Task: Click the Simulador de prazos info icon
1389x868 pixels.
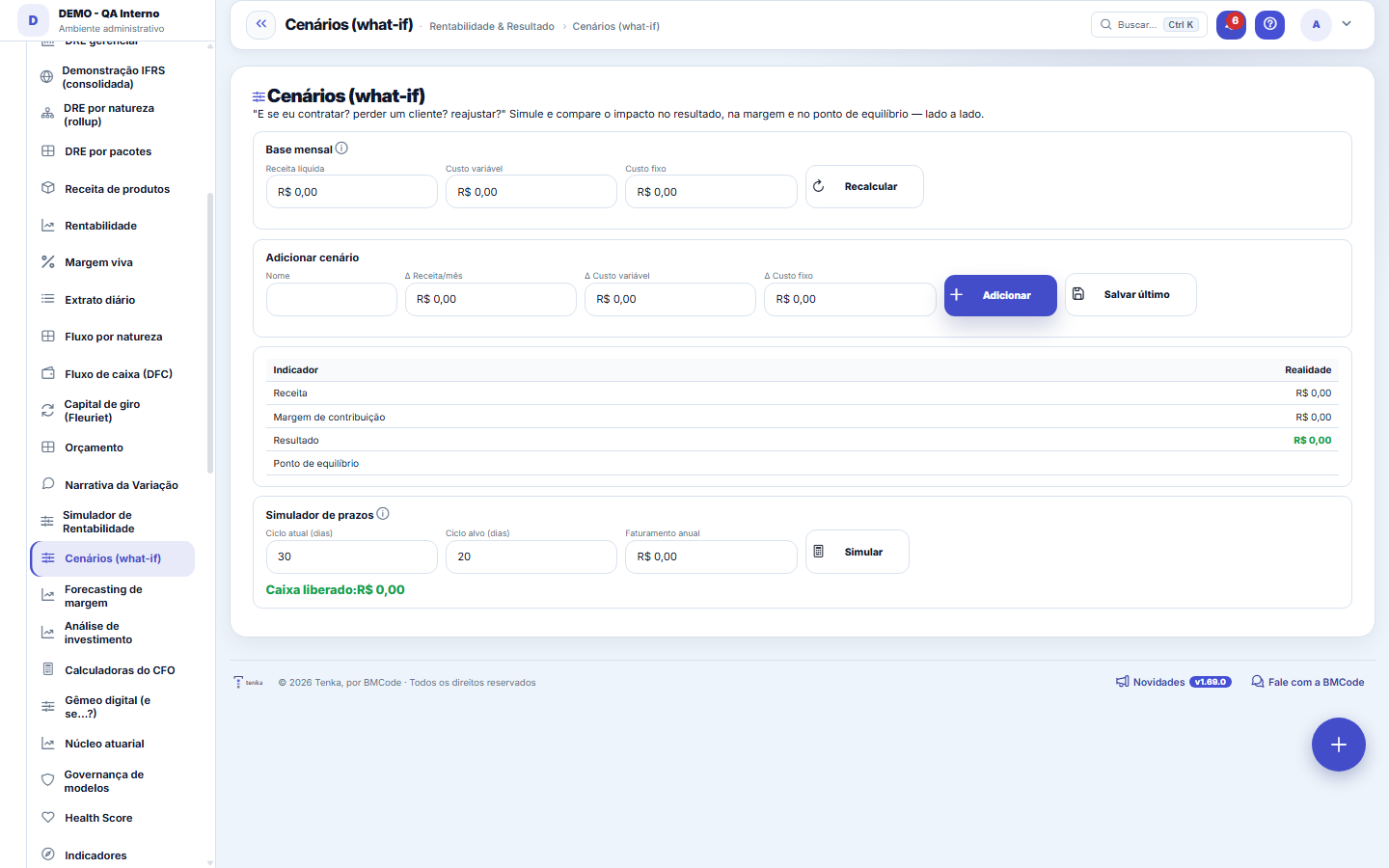Action: point(383,514)
